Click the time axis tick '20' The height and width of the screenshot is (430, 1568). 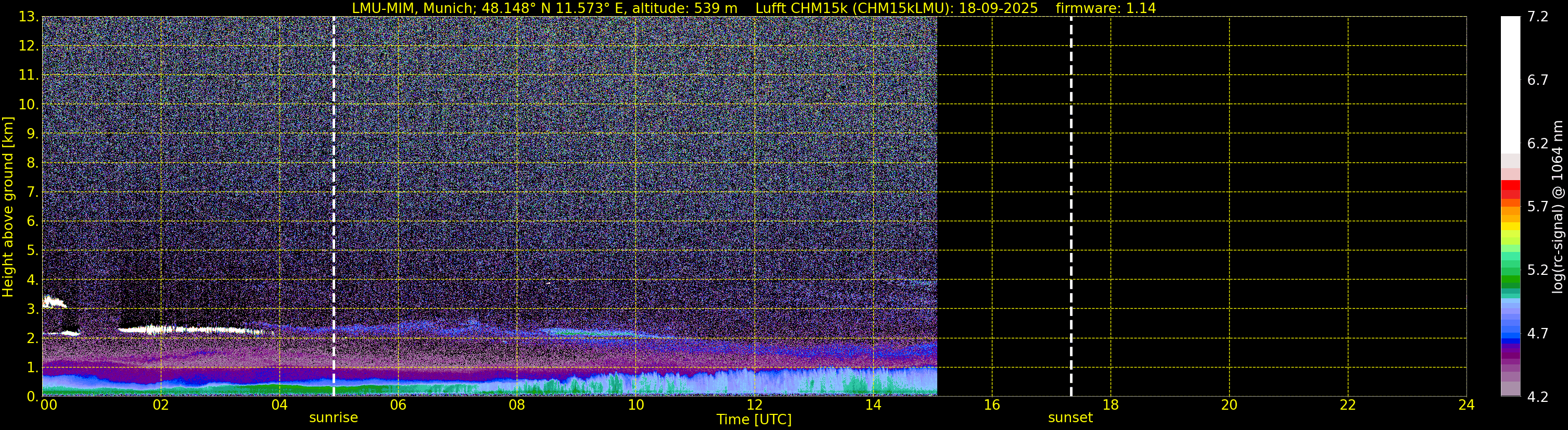[1229, 406]
